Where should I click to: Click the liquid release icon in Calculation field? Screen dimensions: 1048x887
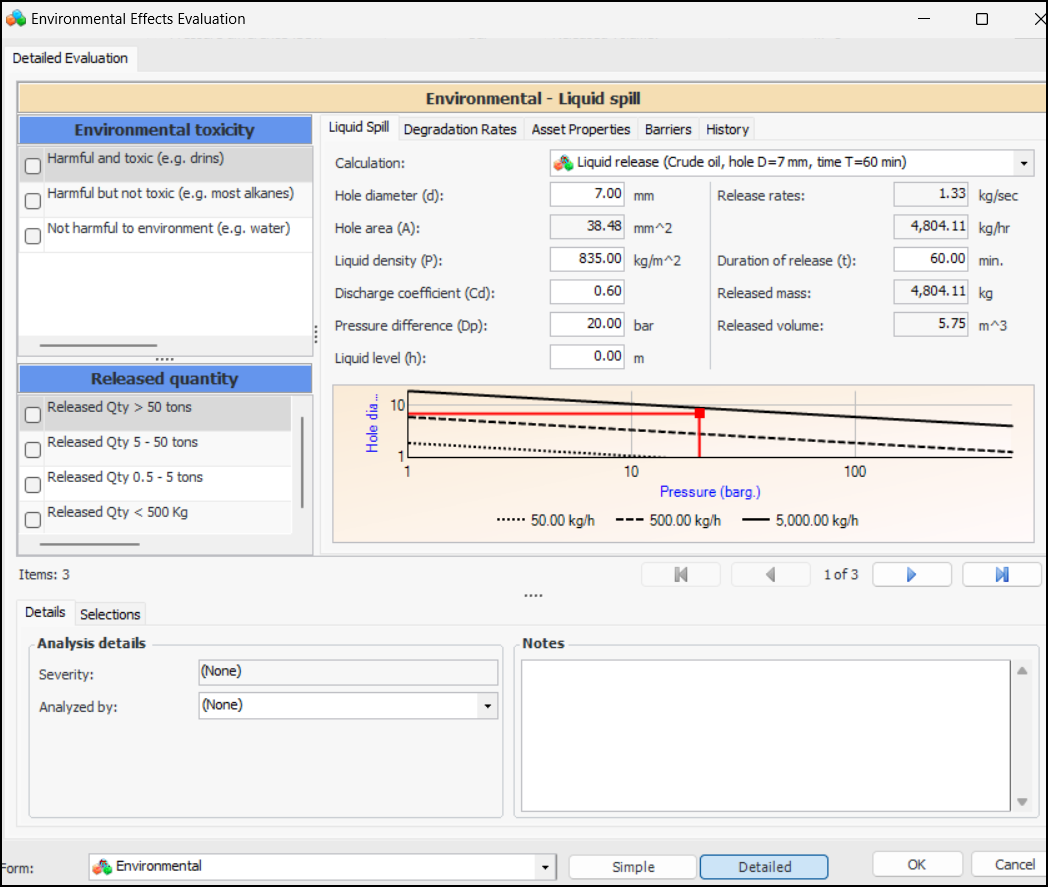coord(564,162)
